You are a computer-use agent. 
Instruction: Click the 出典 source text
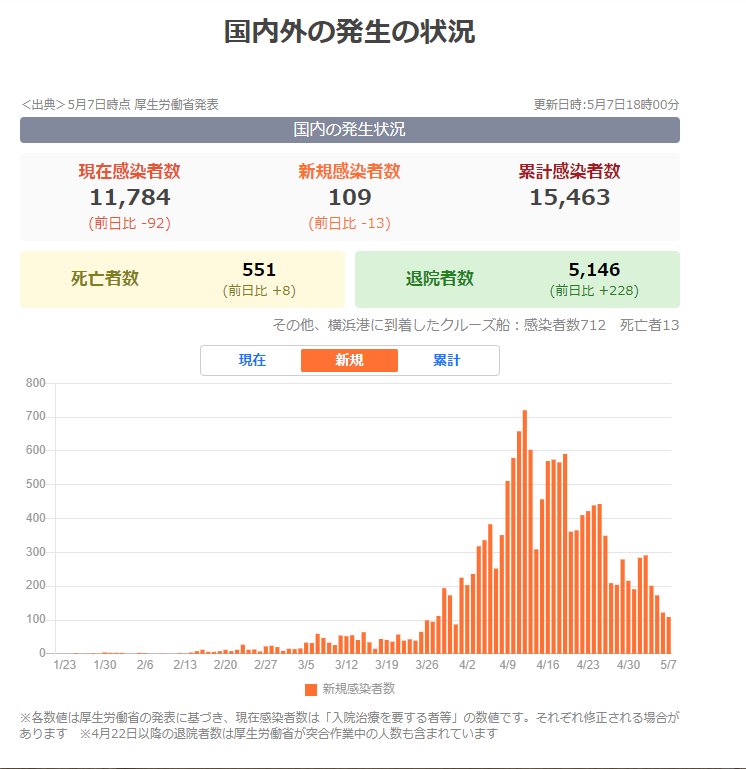[120, 104]
